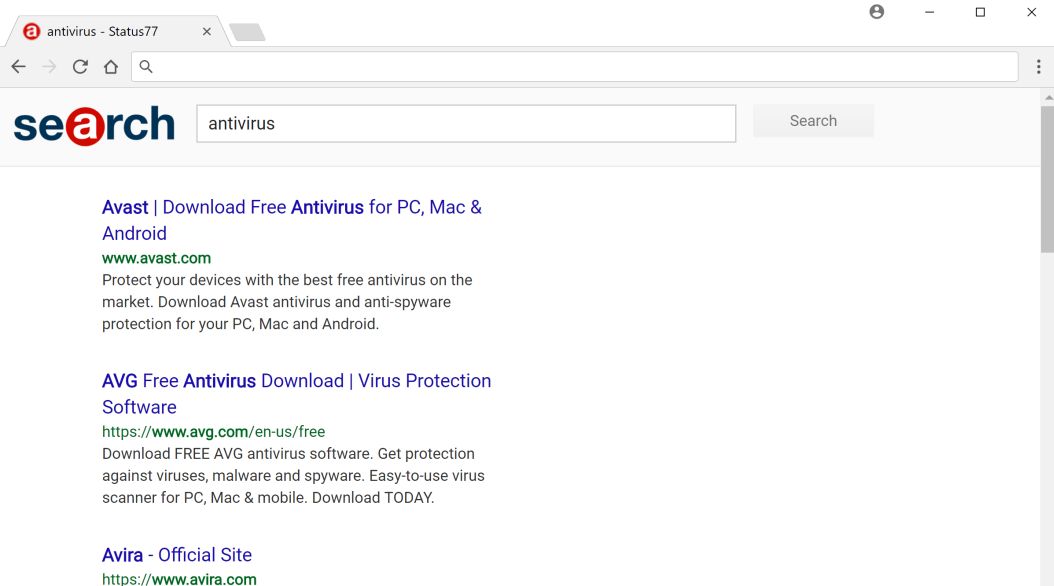Click the red search logo
Screen dimensions: 1054x586
click(94, 124)
